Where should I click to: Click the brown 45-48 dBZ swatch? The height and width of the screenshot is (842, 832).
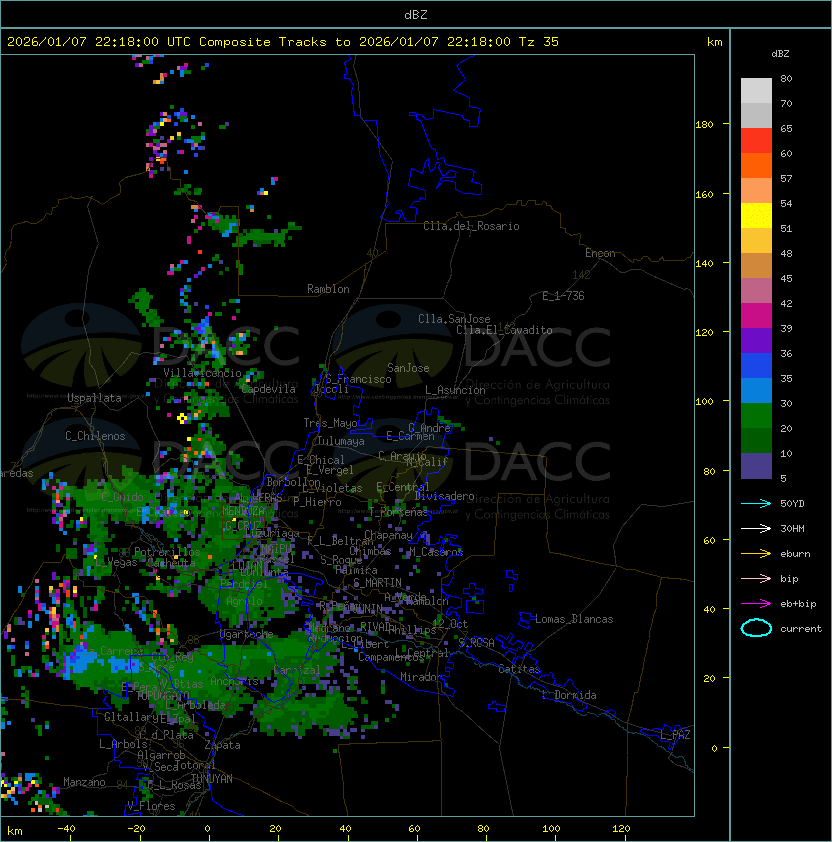tap(756, 265)
